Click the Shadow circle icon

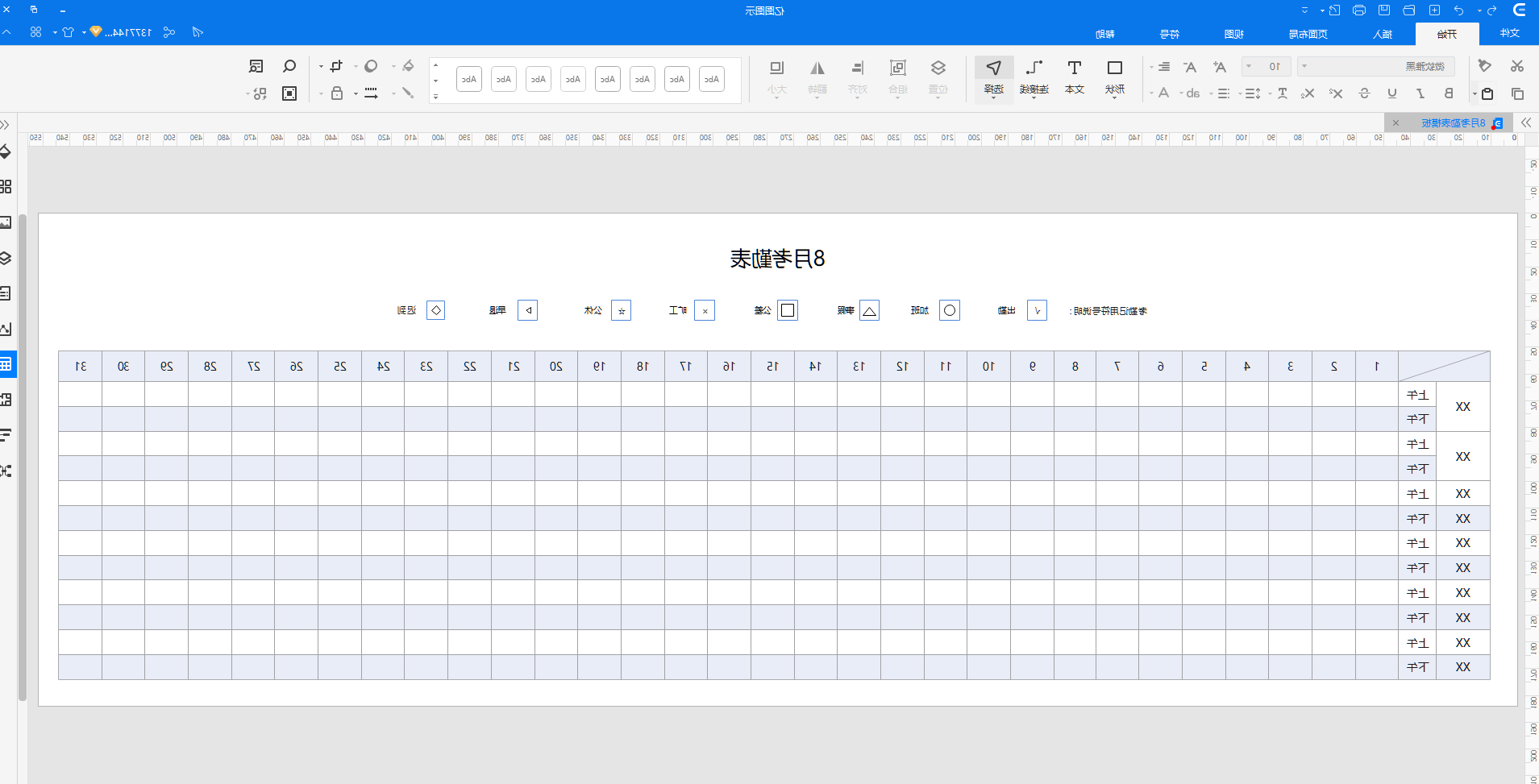[x=371, y=66]
